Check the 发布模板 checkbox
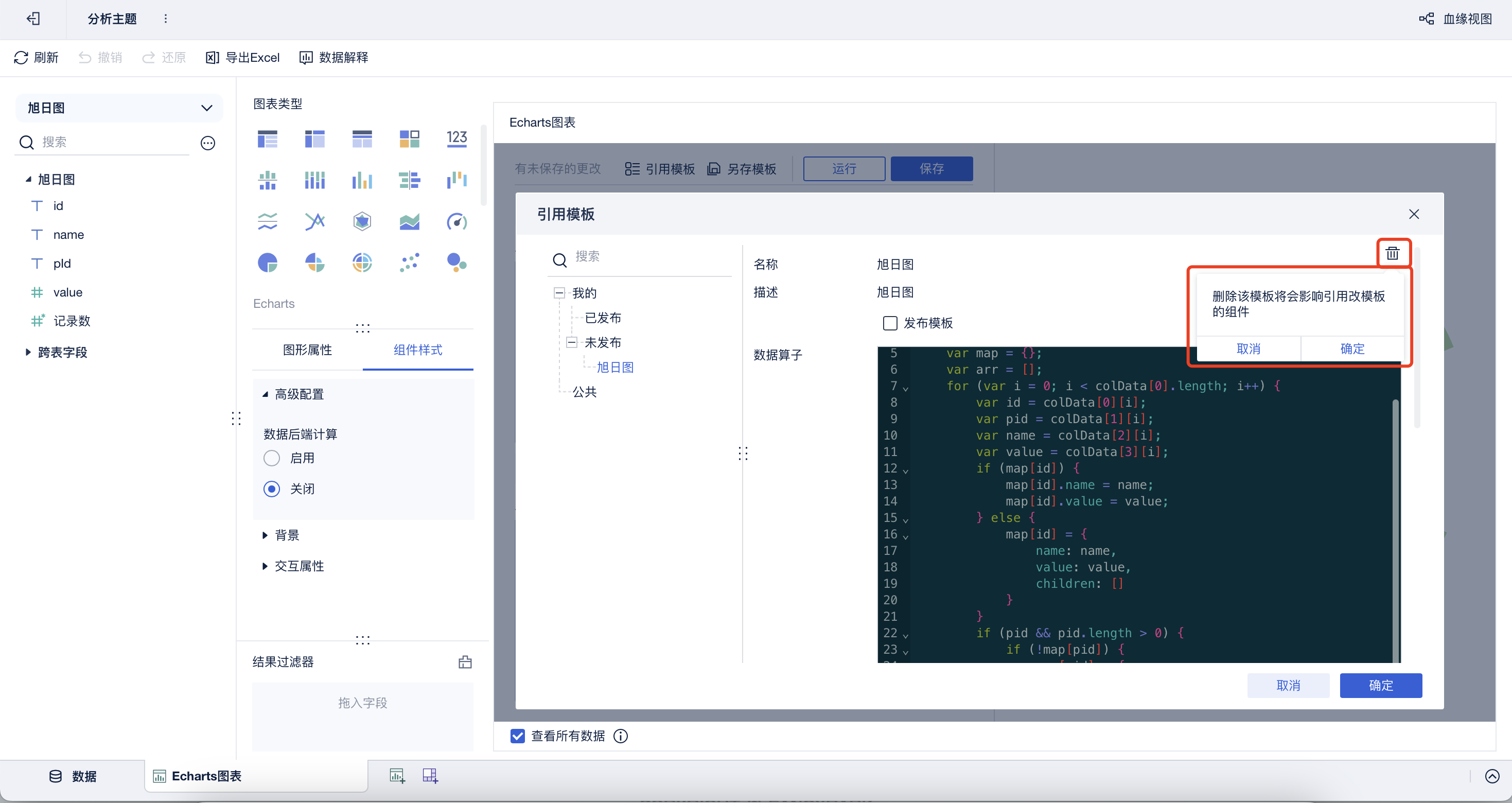 pyautogui.click(x=890, y=323)
